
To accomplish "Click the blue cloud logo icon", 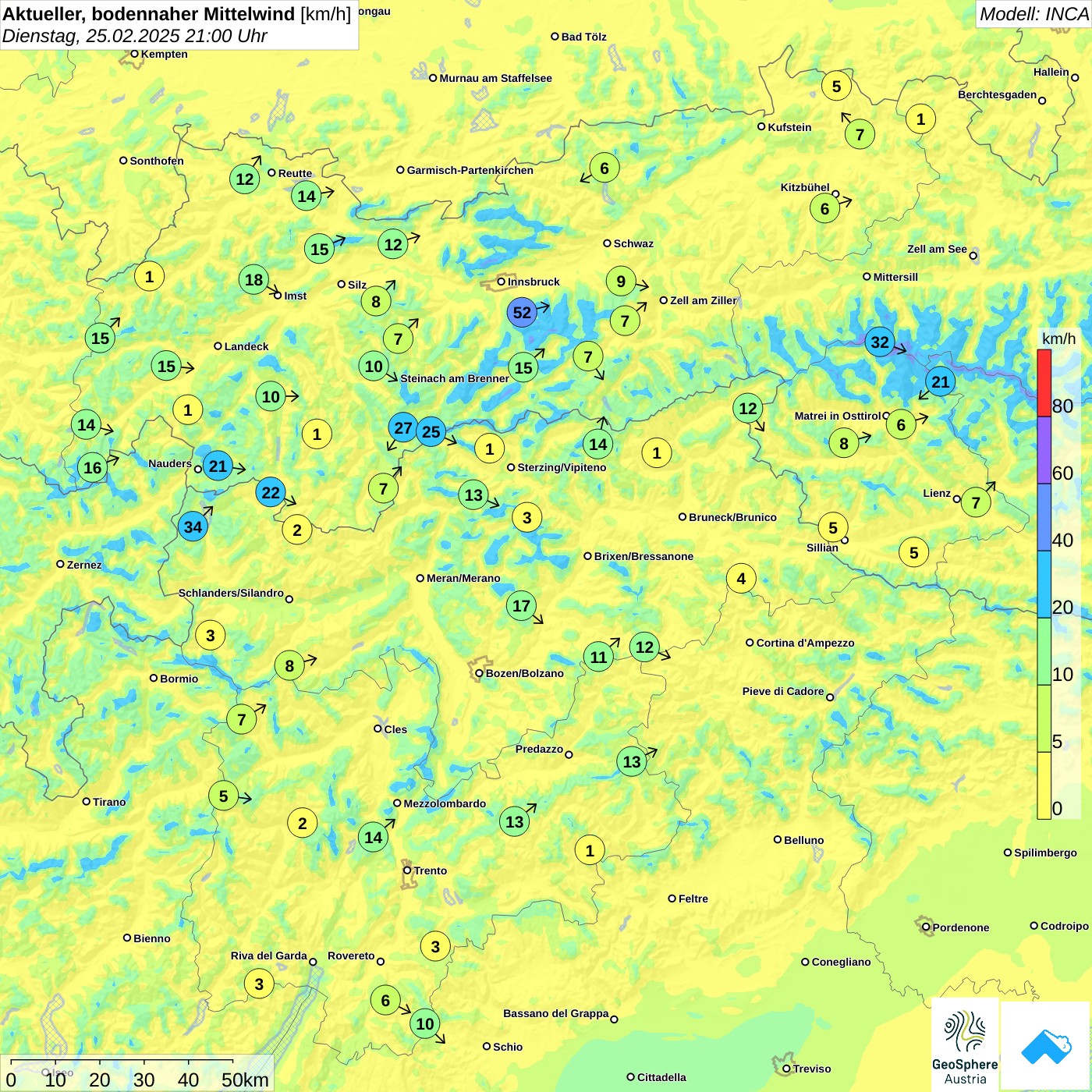I will tap(1046, 1046).
